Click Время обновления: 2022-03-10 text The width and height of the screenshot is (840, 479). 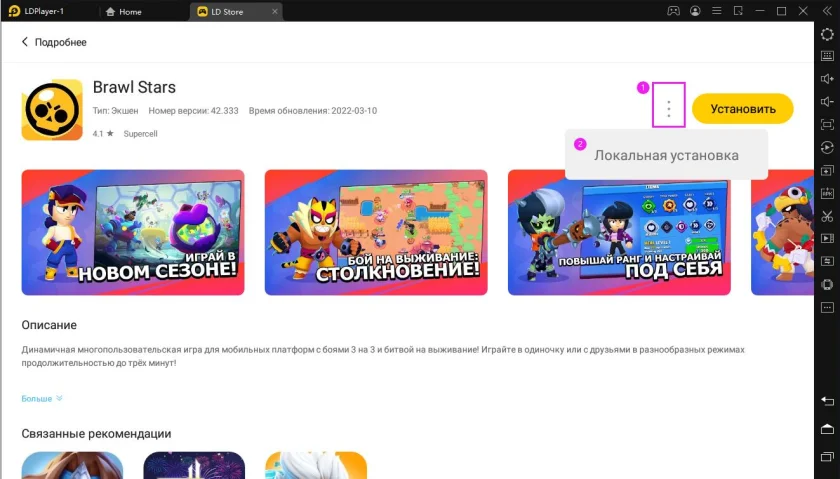(x=313, y=110)
